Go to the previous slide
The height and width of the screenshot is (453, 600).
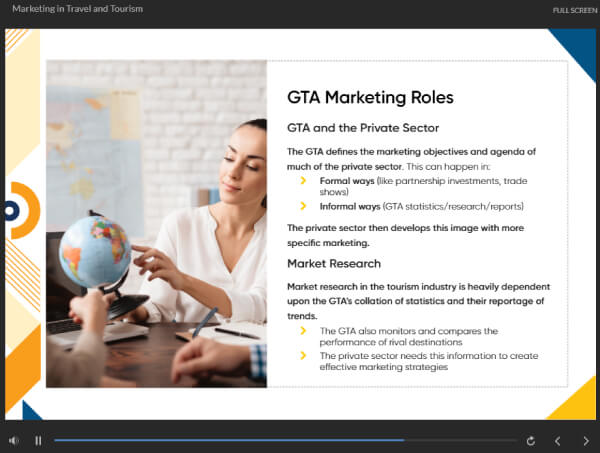558,441
